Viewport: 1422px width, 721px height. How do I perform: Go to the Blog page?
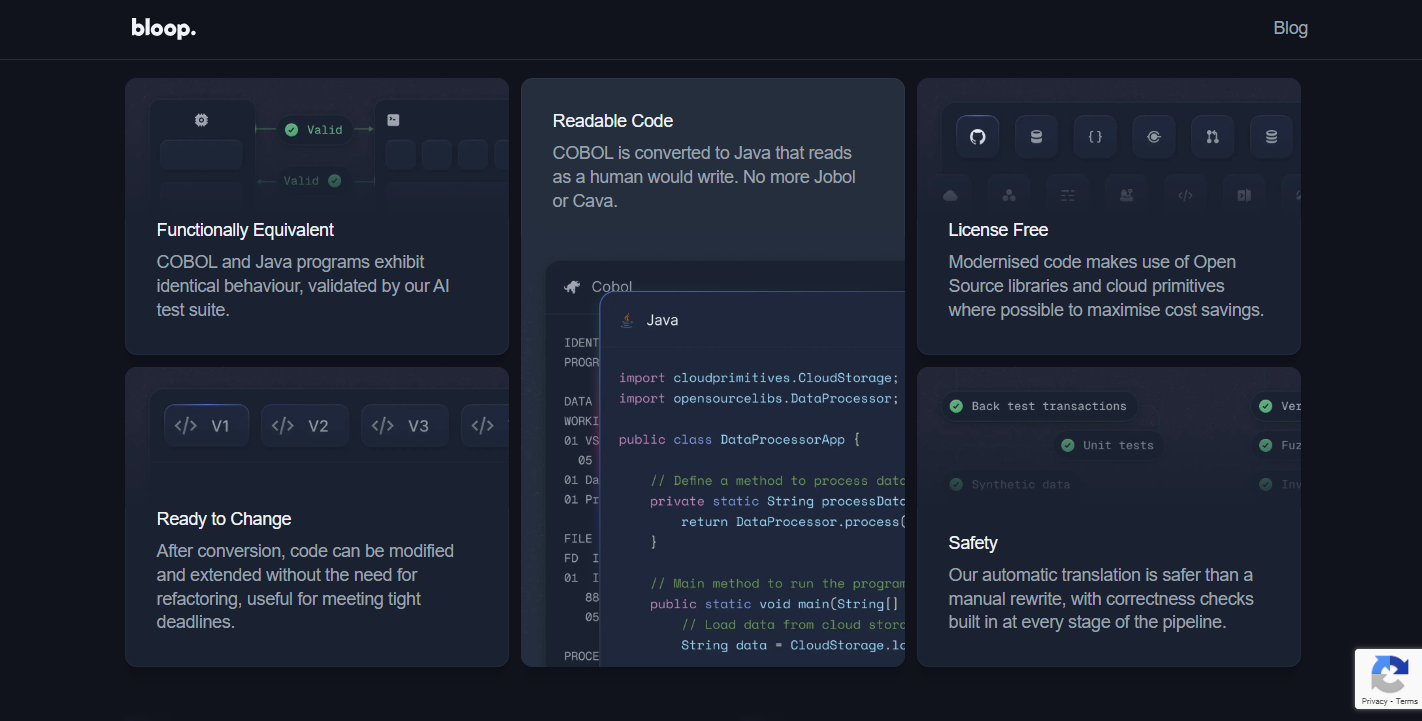[x=1290, y=28]
